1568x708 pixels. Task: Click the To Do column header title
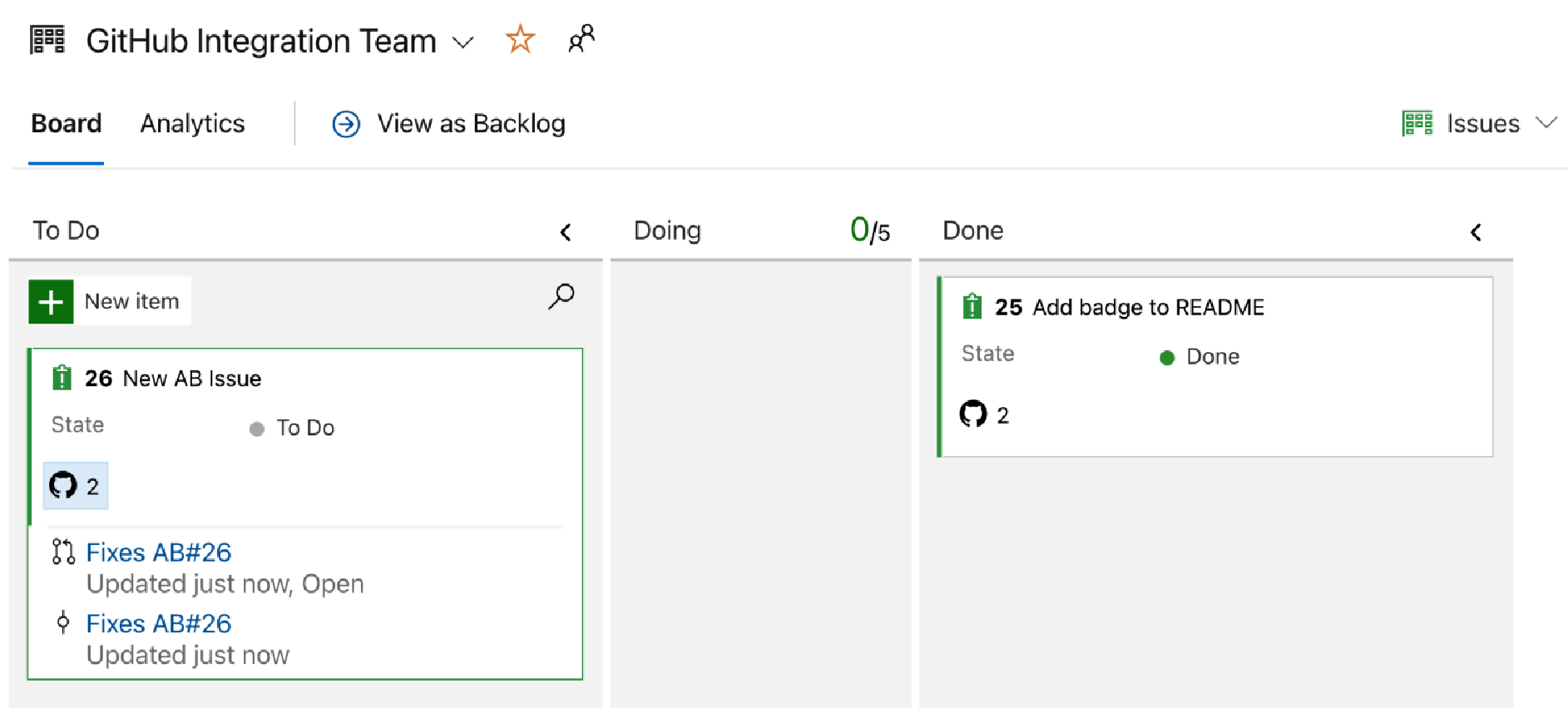coord(66,230)
